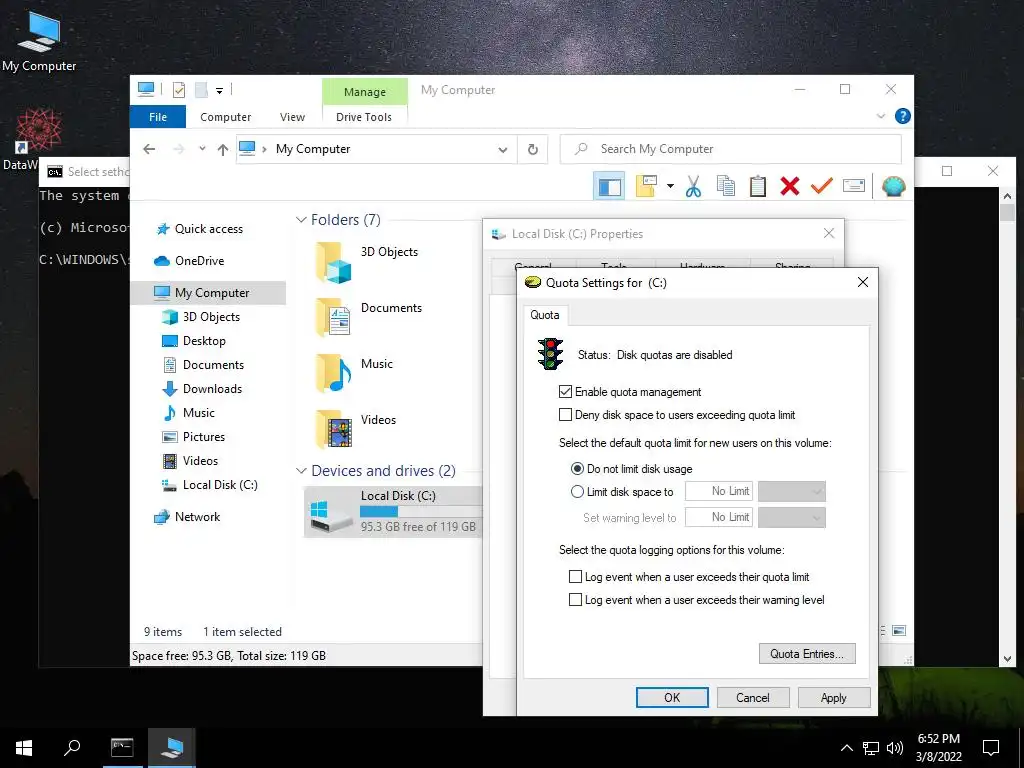1024x768 pixels.
Task: Click Cancel in Quota Settings
Action: pyautogui.click(x=752, y=697)
